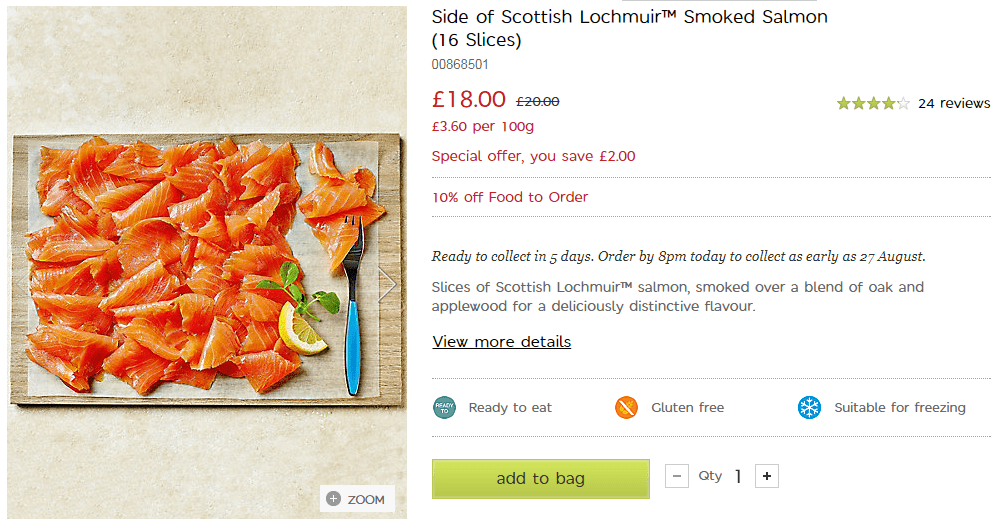Open the 24 reviews link
The height and width of the screenshot is (522, 1001).
pyautogui.click(x=954, y=103)
